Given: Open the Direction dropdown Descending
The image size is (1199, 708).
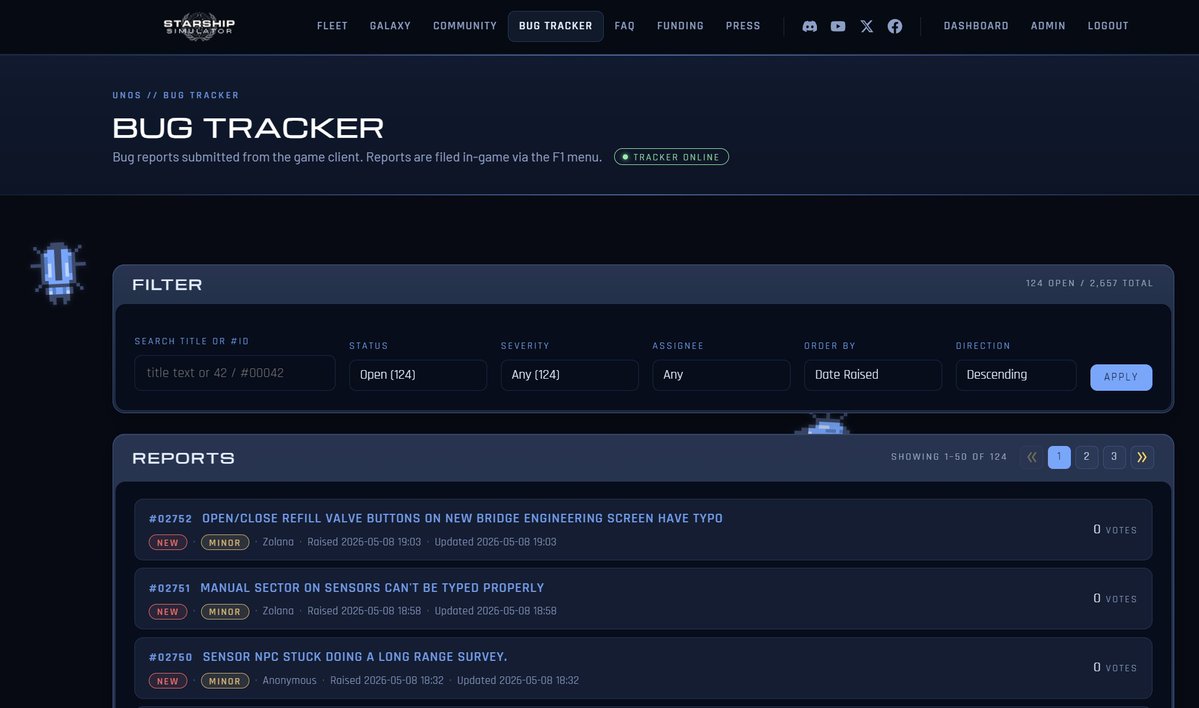Looking at the screenshot, I should pos(1015,375).
